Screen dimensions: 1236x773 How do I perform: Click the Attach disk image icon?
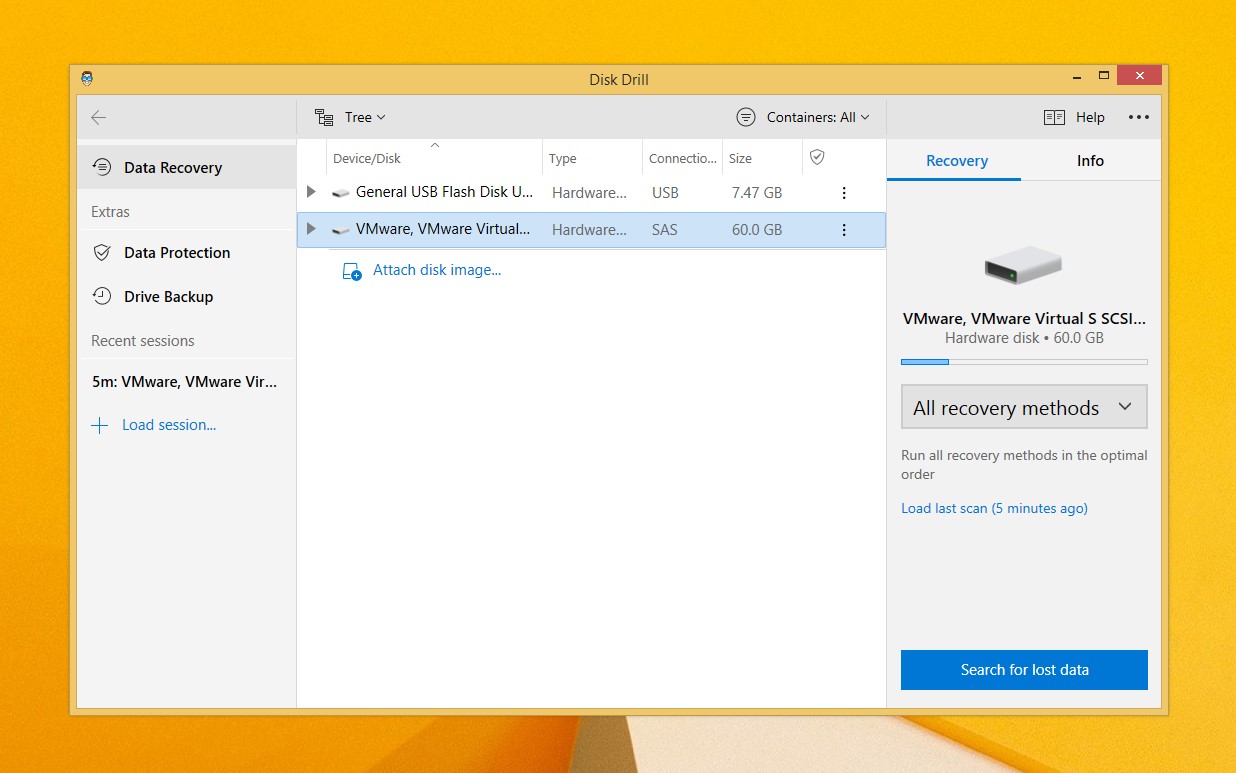[352, 271]
